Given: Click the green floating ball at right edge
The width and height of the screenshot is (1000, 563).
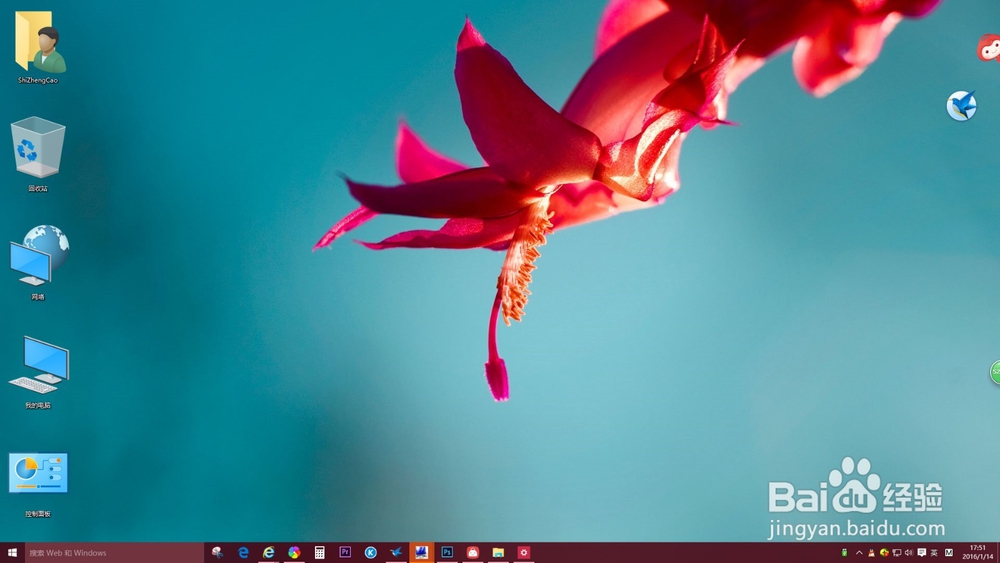Looking at the screenshot, I should point(995,372).
